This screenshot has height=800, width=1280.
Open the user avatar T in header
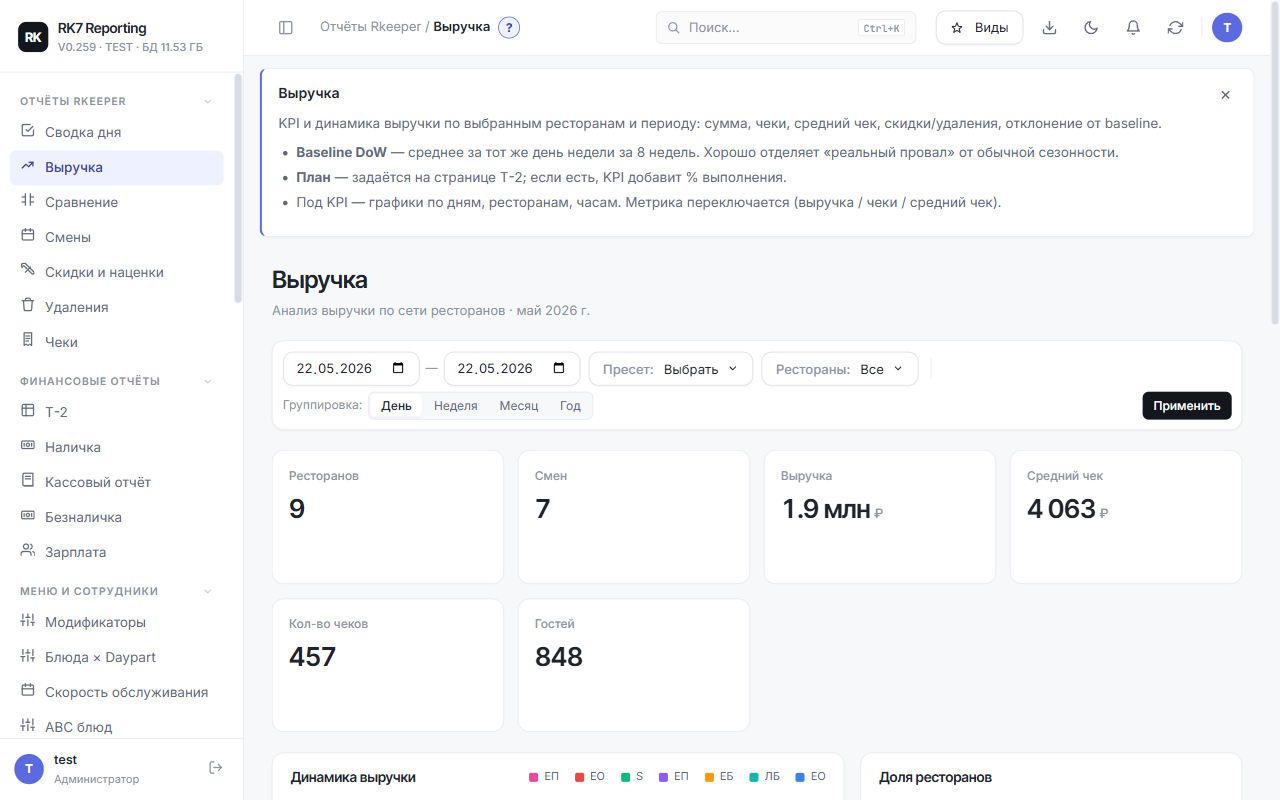point(1227,28)
